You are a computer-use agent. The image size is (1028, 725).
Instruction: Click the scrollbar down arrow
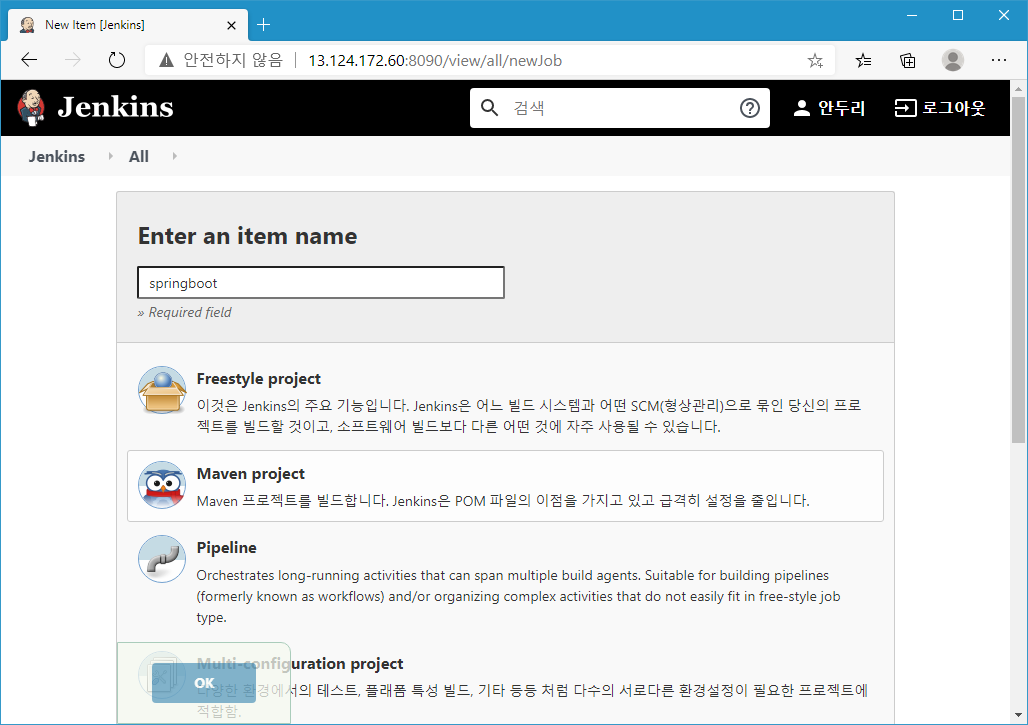point(1018,715)
